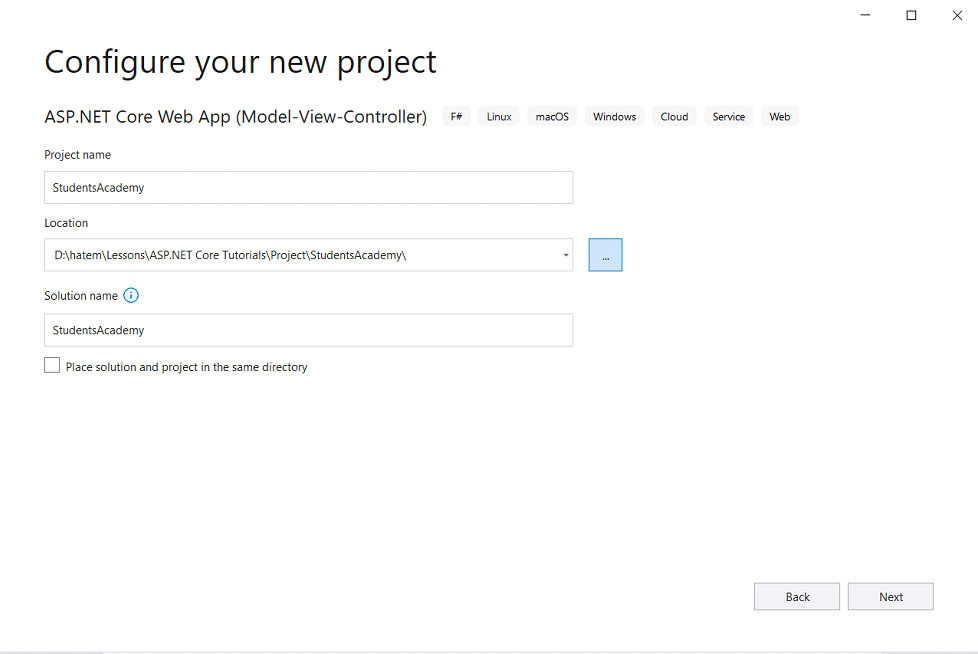Select the Service project type tag

[729, 117]
